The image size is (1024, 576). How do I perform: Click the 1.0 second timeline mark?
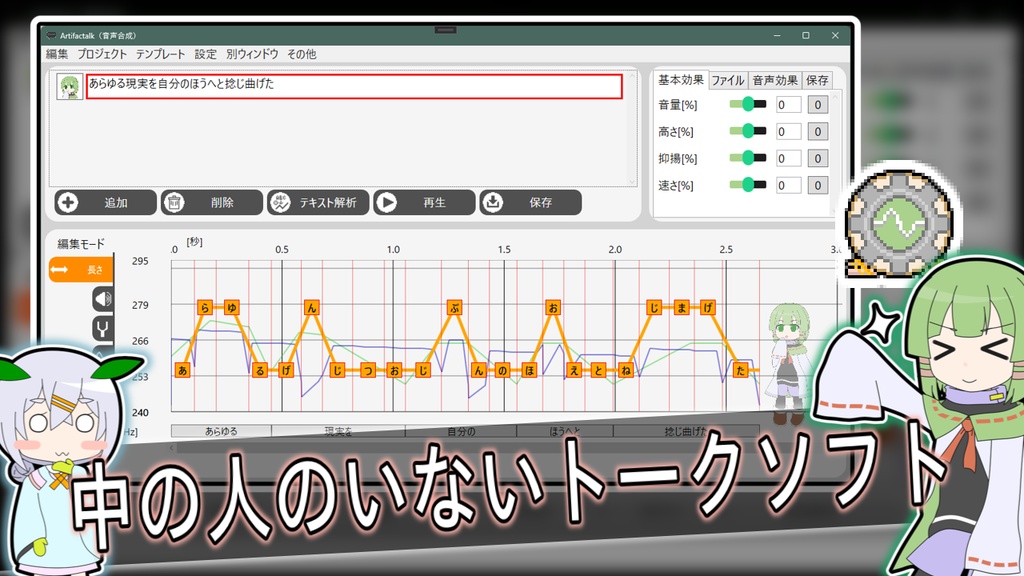point(393,249)
